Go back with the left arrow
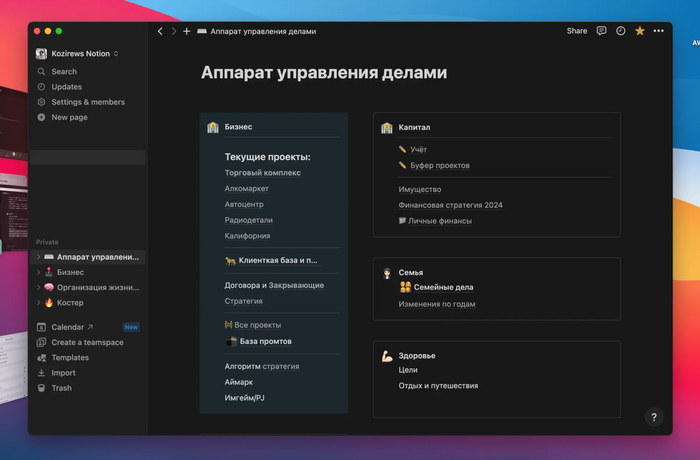This screenshot has width=700, height=460. point(160,31)
